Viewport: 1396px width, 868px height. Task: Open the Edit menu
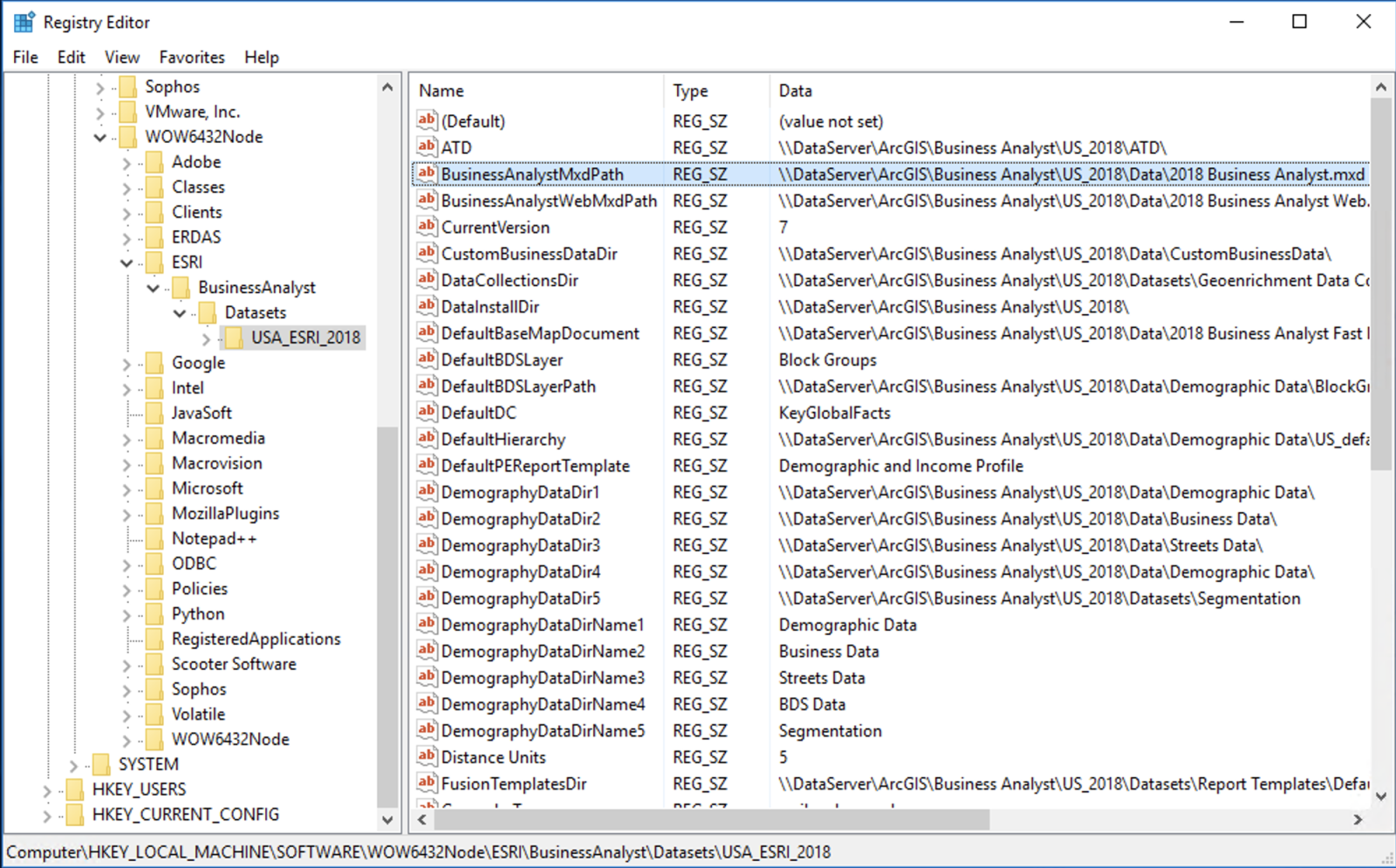click(71, 57)
